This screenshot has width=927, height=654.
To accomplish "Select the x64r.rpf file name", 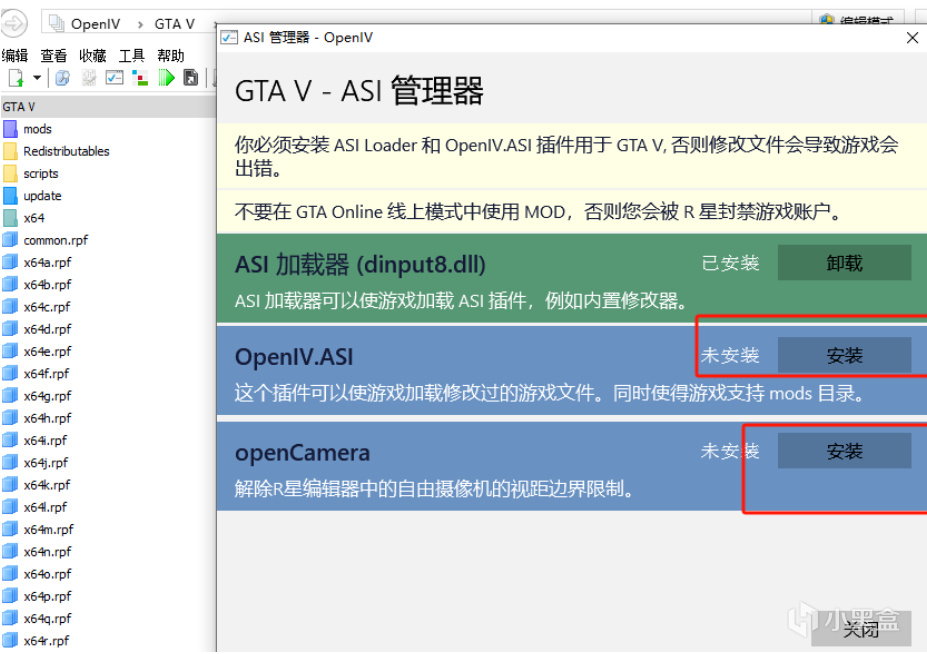I will (x=46, y=640).
